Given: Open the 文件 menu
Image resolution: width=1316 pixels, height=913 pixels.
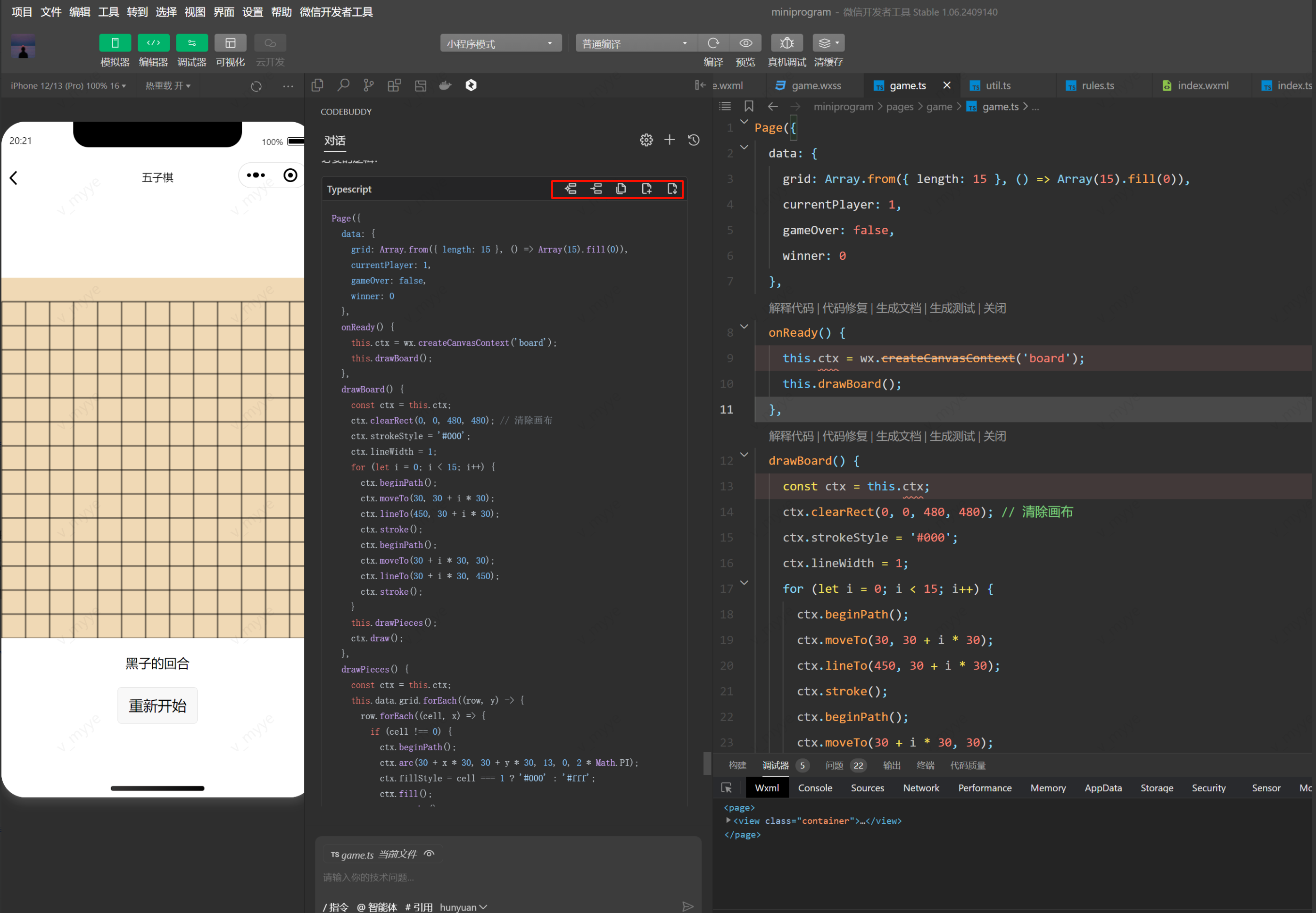Looking at the screenshot, I should [51, 12].
